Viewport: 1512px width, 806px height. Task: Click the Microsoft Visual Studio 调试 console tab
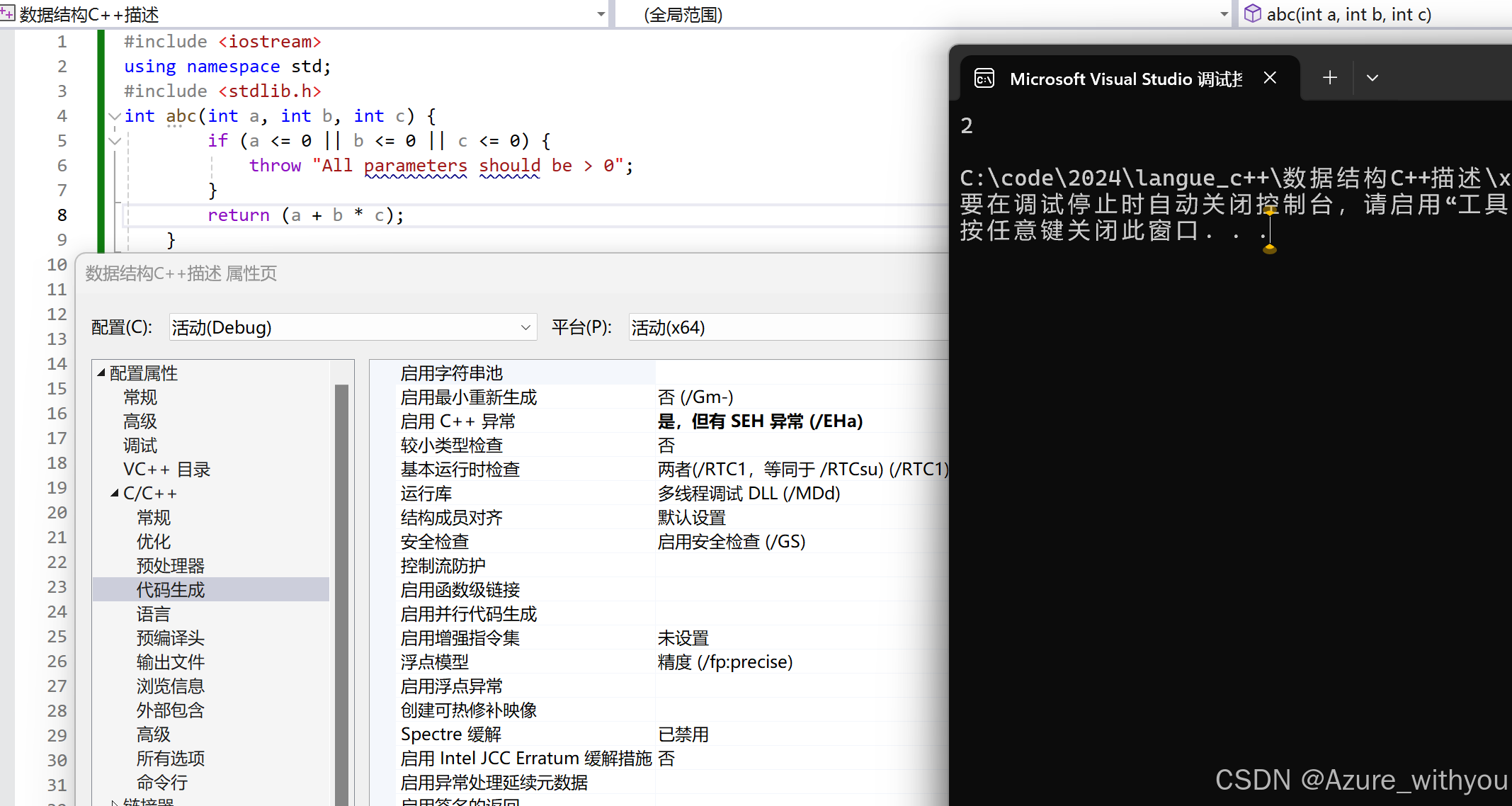coord(1125,79)
